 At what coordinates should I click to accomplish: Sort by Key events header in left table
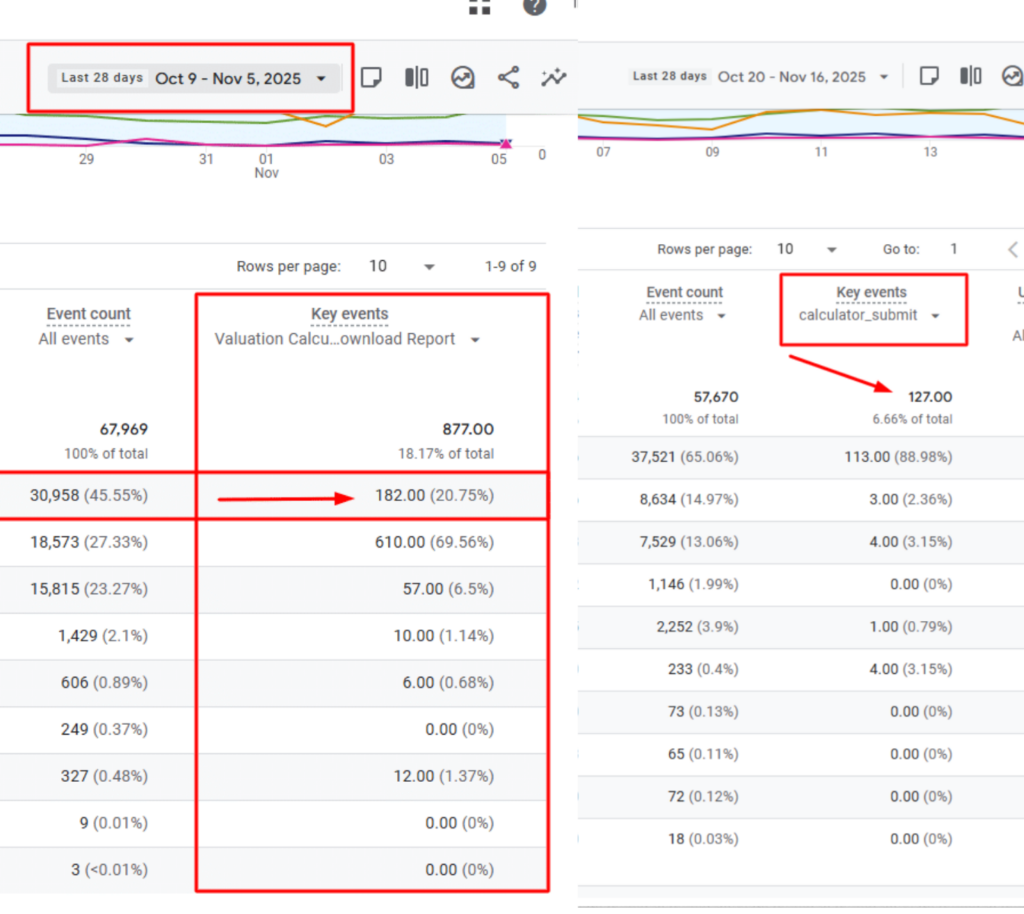tap(349, 314)
